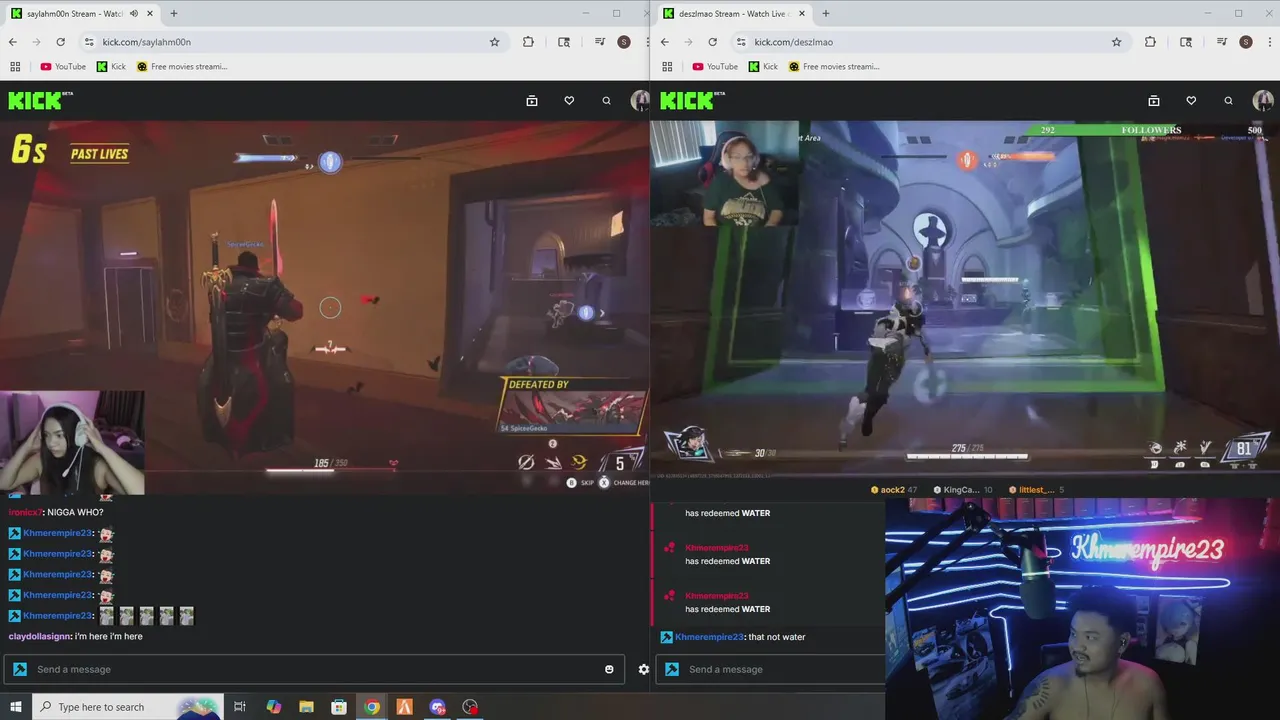Click claydollasignn username in left chat
The image size is (1280, 720).
tap(39, 636)
